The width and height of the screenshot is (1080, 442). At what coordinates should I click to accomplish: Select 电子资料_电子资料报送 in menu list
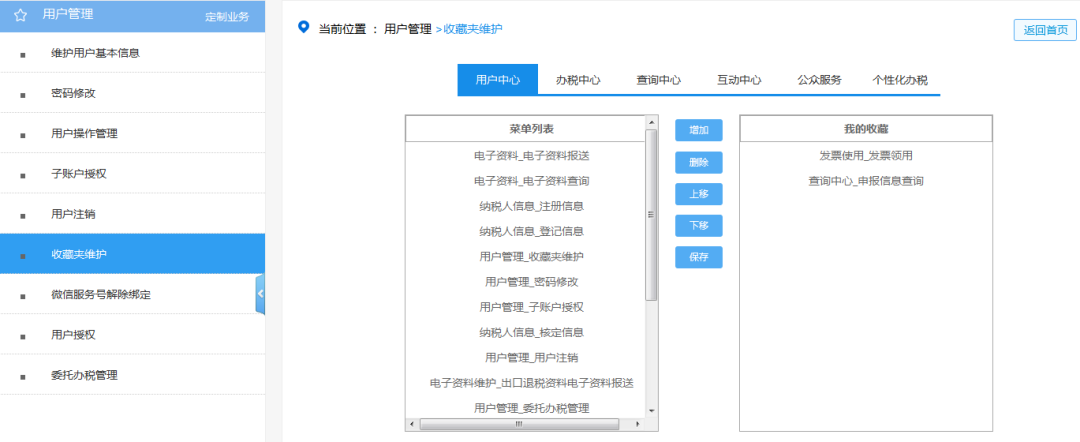click(532, 156)
